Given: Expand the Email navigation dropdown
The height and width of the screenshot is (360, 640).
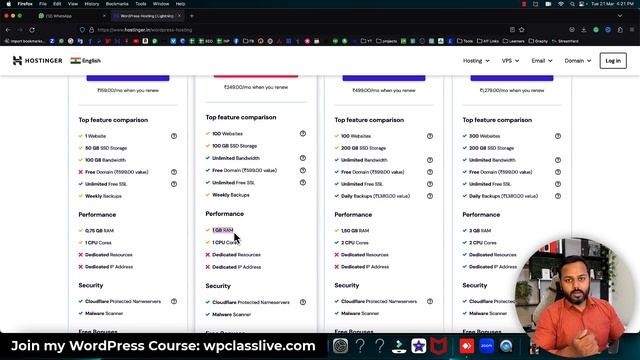Looking at the screenshot, I should (542, 60).
